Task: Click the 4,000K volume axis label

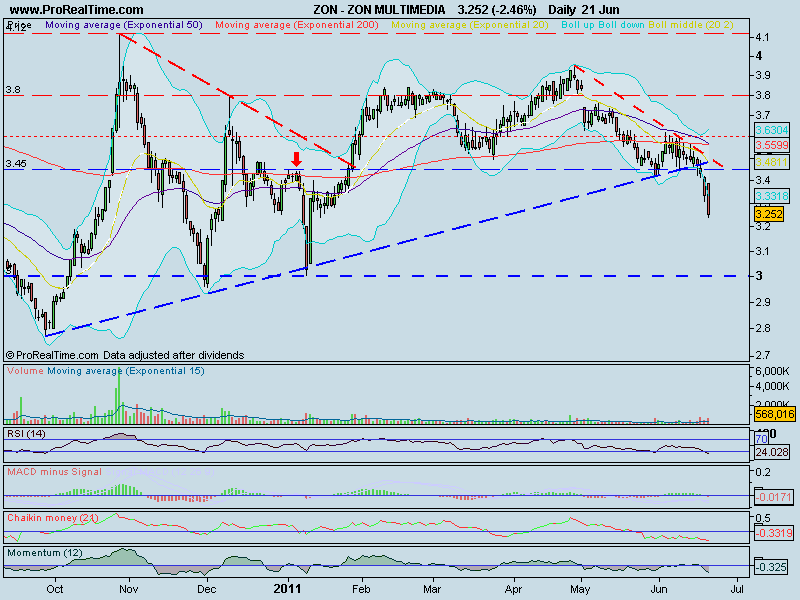Action: click(x=772, y=386)
